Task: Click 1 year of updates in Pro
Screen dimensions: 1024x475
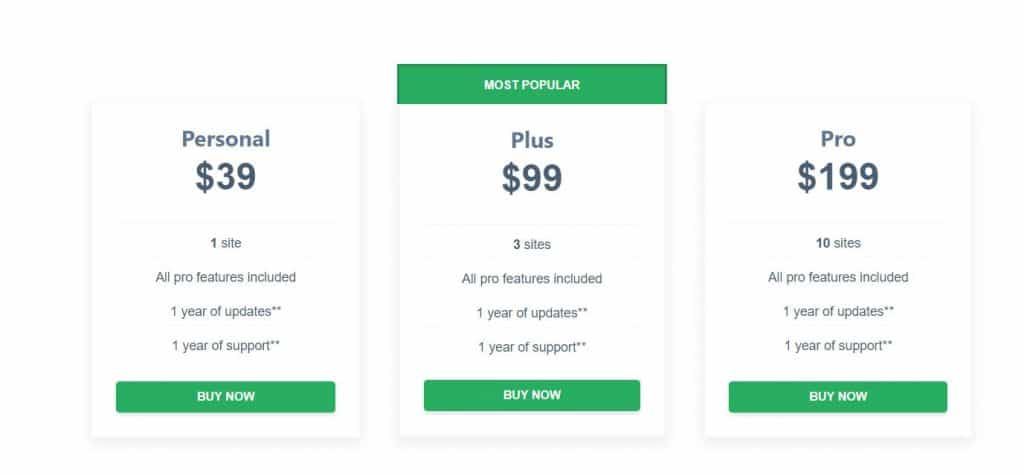Action: (x=838, y=312)
